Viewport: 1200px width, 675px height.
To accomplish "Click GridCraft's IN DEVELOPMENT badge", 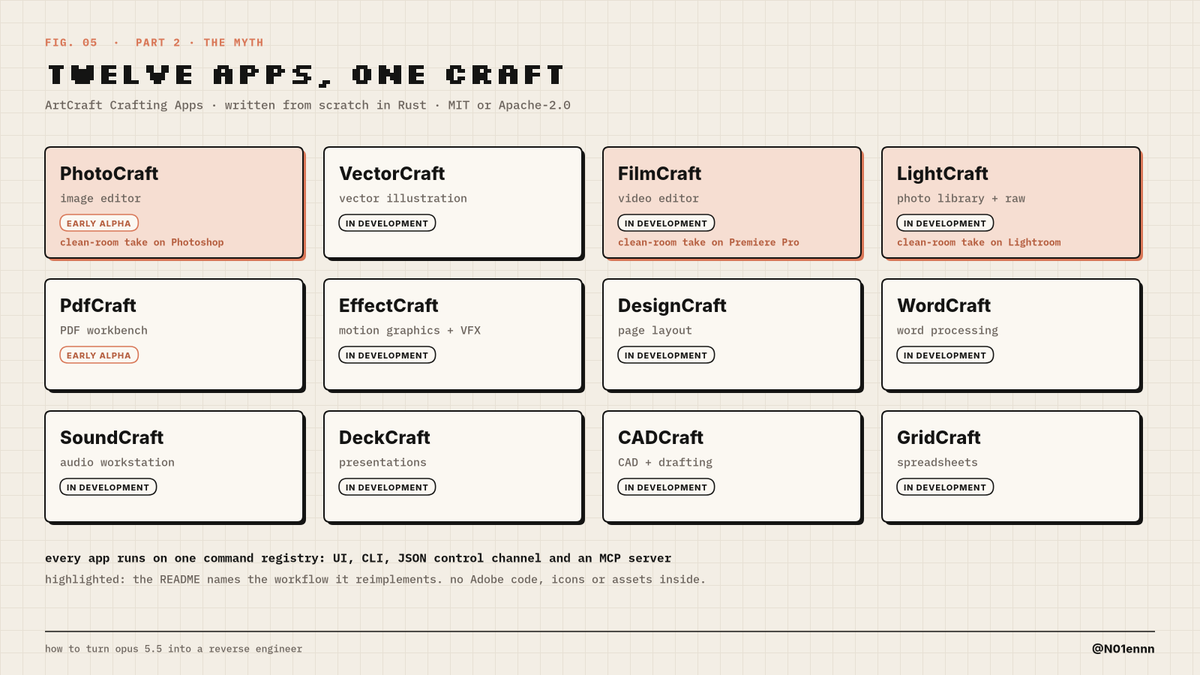I will tap(945, 487).
